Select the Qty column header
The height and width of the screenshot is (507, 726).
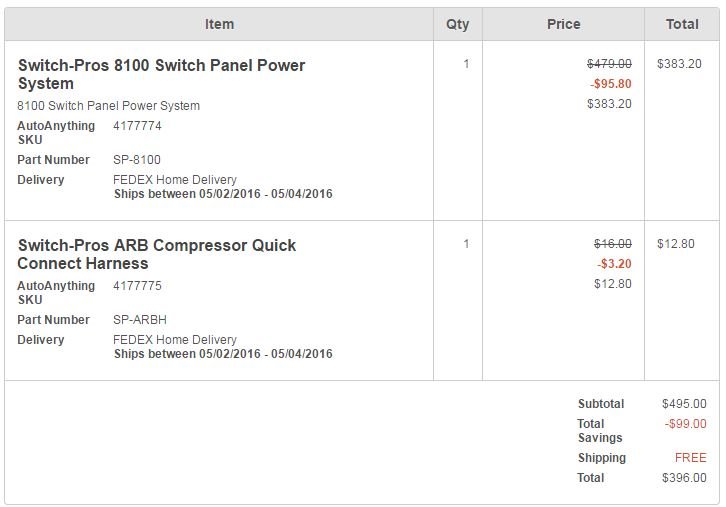[457, 24]
